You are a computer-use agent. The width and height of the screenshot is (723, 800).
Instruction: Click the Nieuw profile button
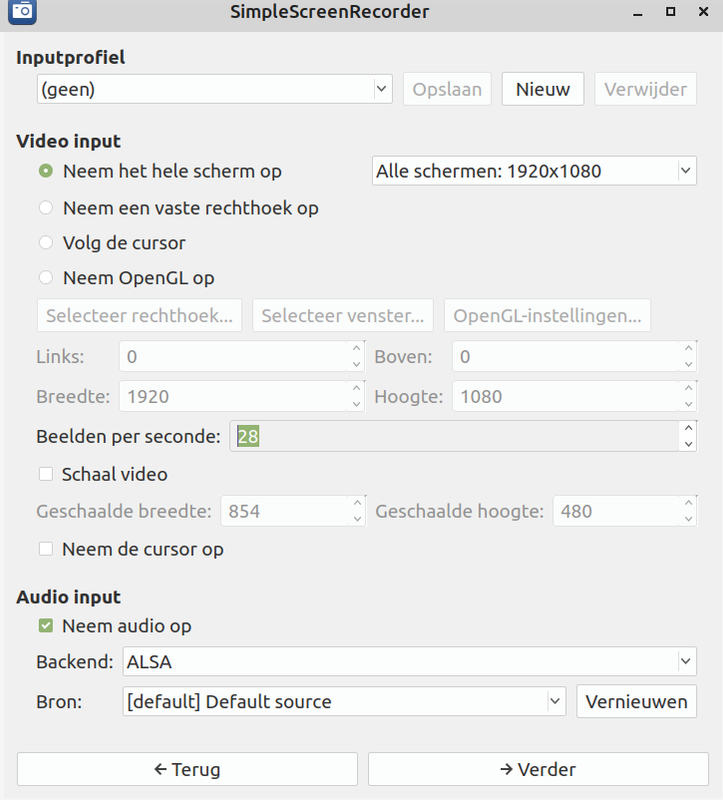click(543, 89)
